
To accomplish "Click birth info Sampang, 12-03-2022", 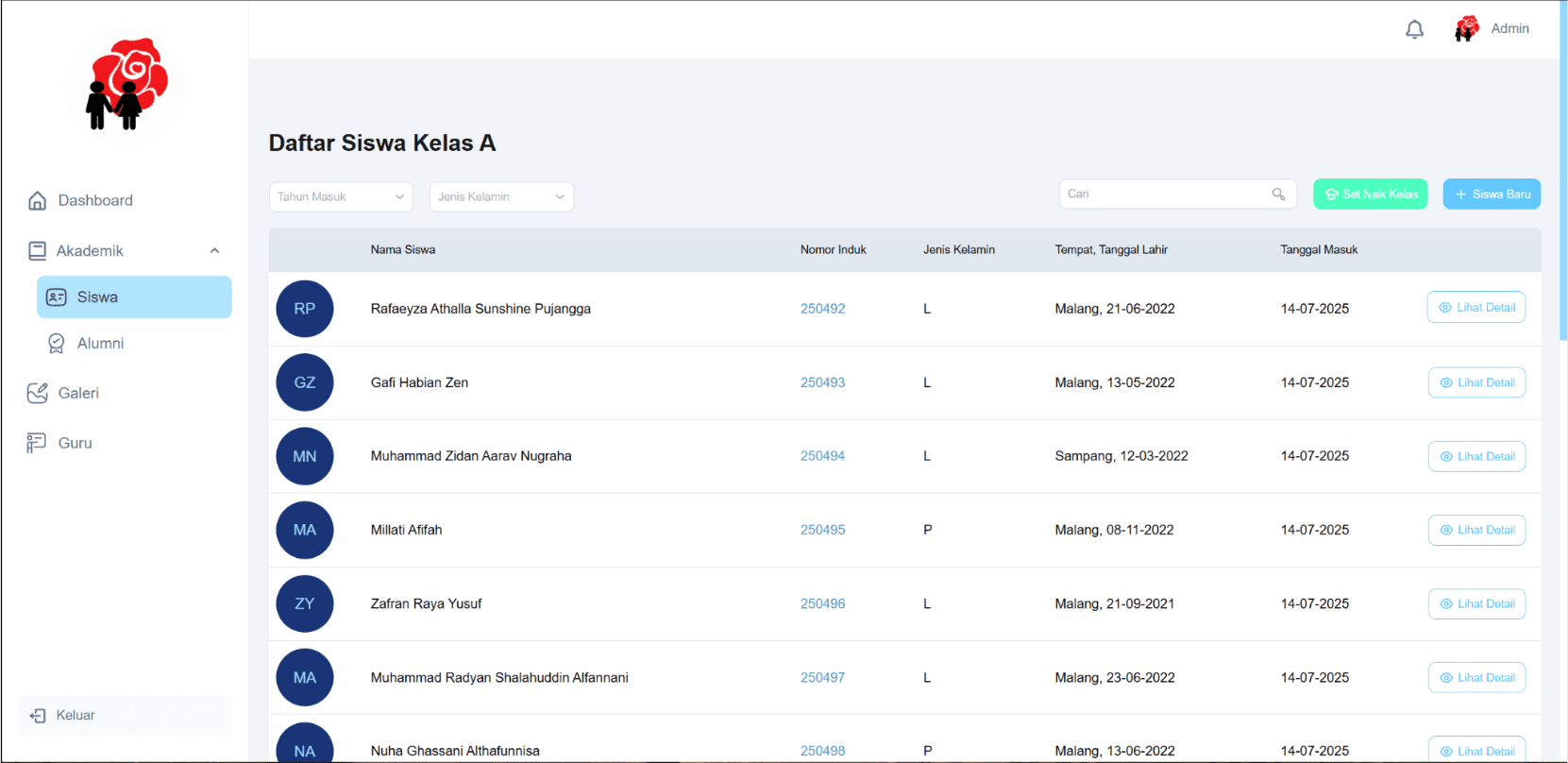I will coord(1121,456).
